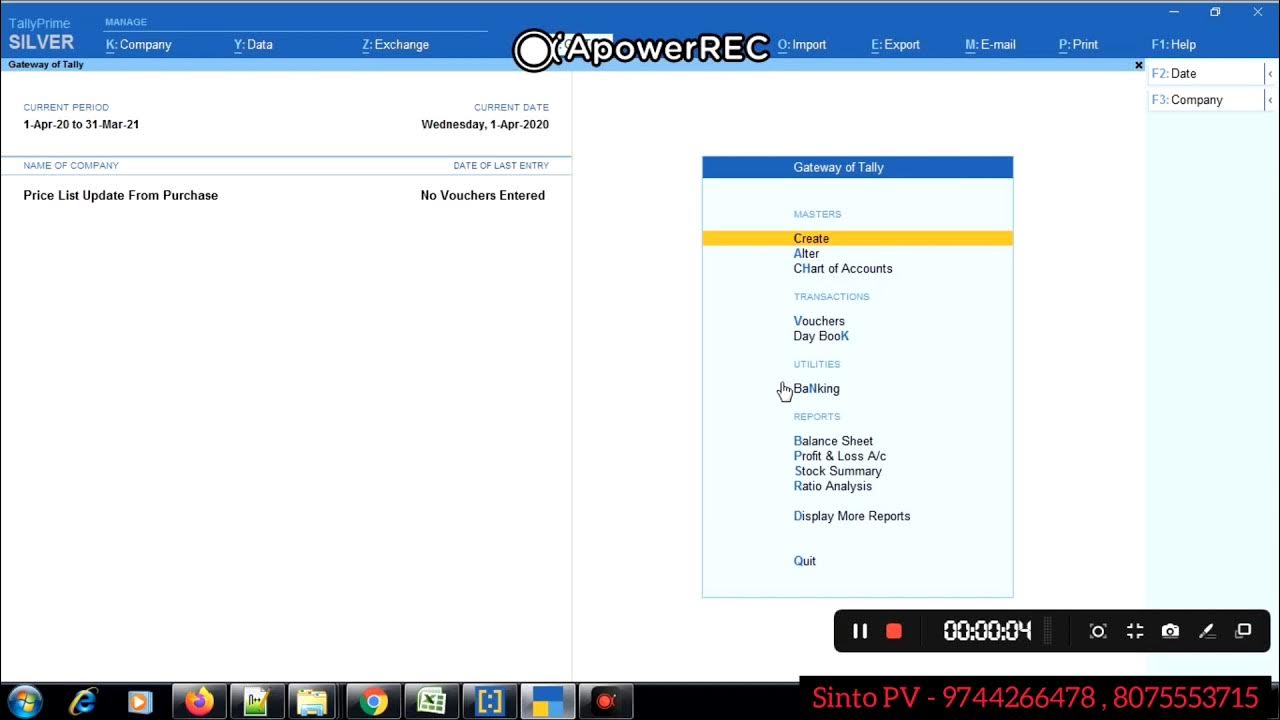
Task: Open the P: Print menu
Action: point(1078,45)
